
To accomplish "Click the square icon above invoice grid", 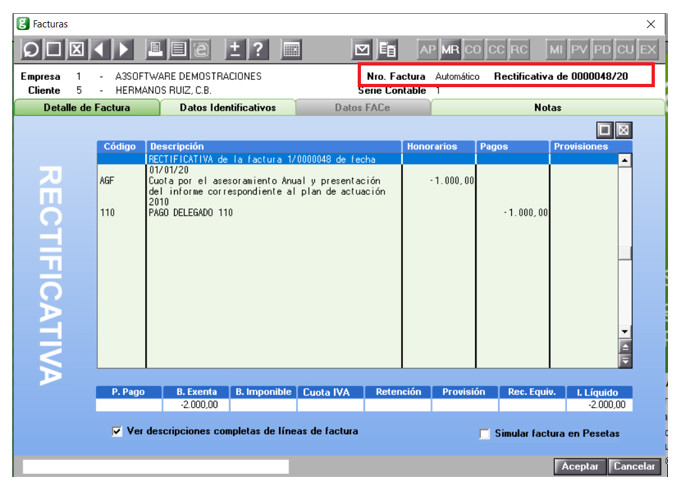I will [605, 130].
